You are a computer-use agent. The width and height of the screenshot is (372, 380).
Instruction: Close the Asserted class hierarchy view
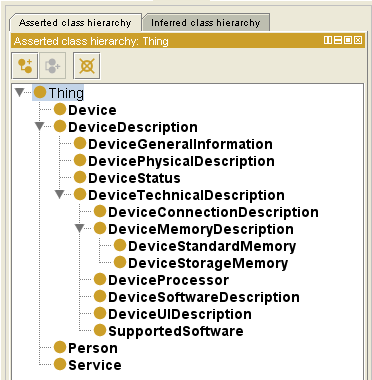point(358,40)
